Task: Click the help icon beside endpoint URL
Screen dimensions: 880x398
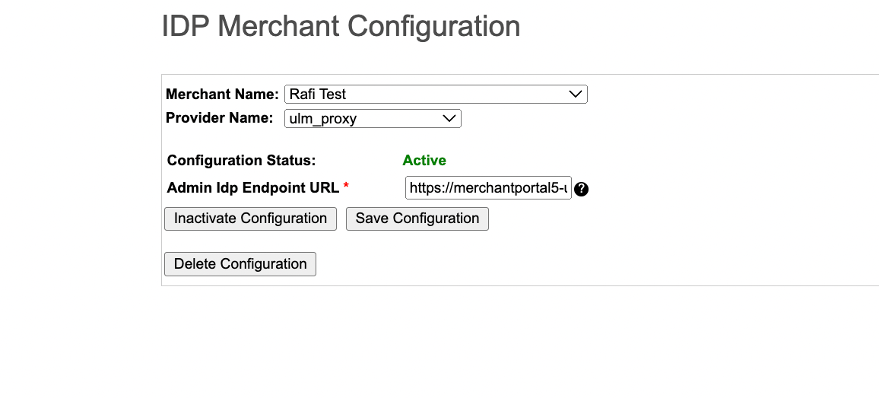Action: pyautogui.click(x=581, y=189)
